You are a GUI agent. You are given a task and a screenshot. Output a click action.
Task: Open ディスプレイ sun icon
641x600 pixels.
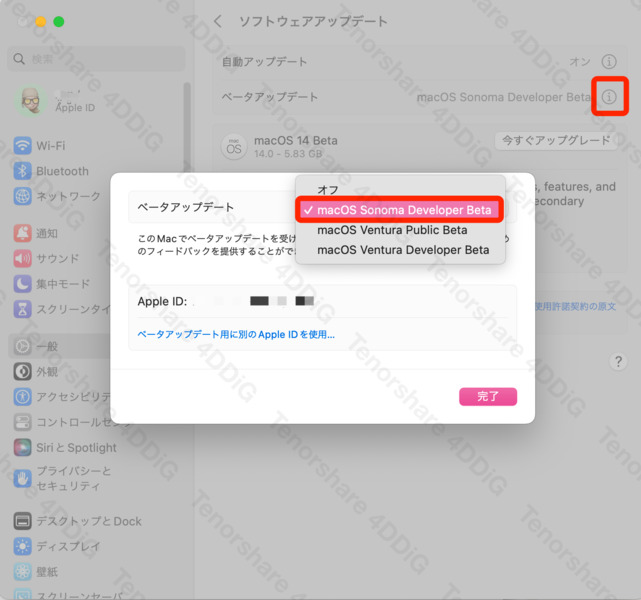[x=22, y=546]
